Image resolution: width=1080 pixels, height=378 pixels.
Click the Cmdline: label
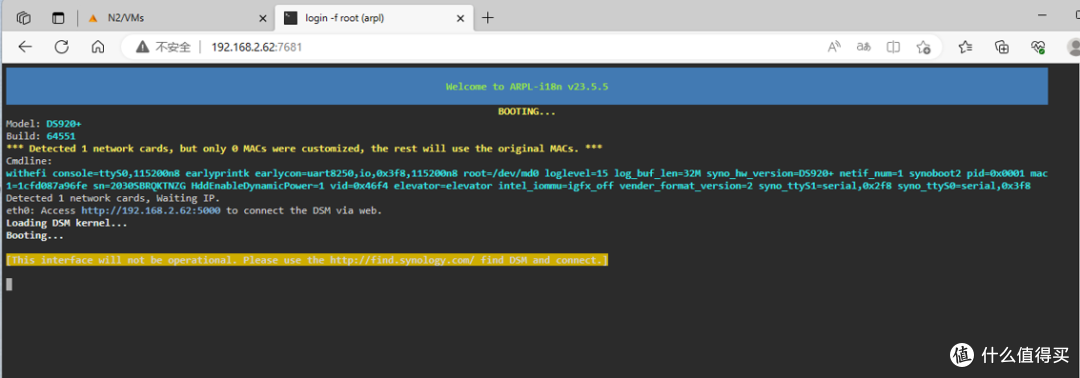click(x=30, y=161)
